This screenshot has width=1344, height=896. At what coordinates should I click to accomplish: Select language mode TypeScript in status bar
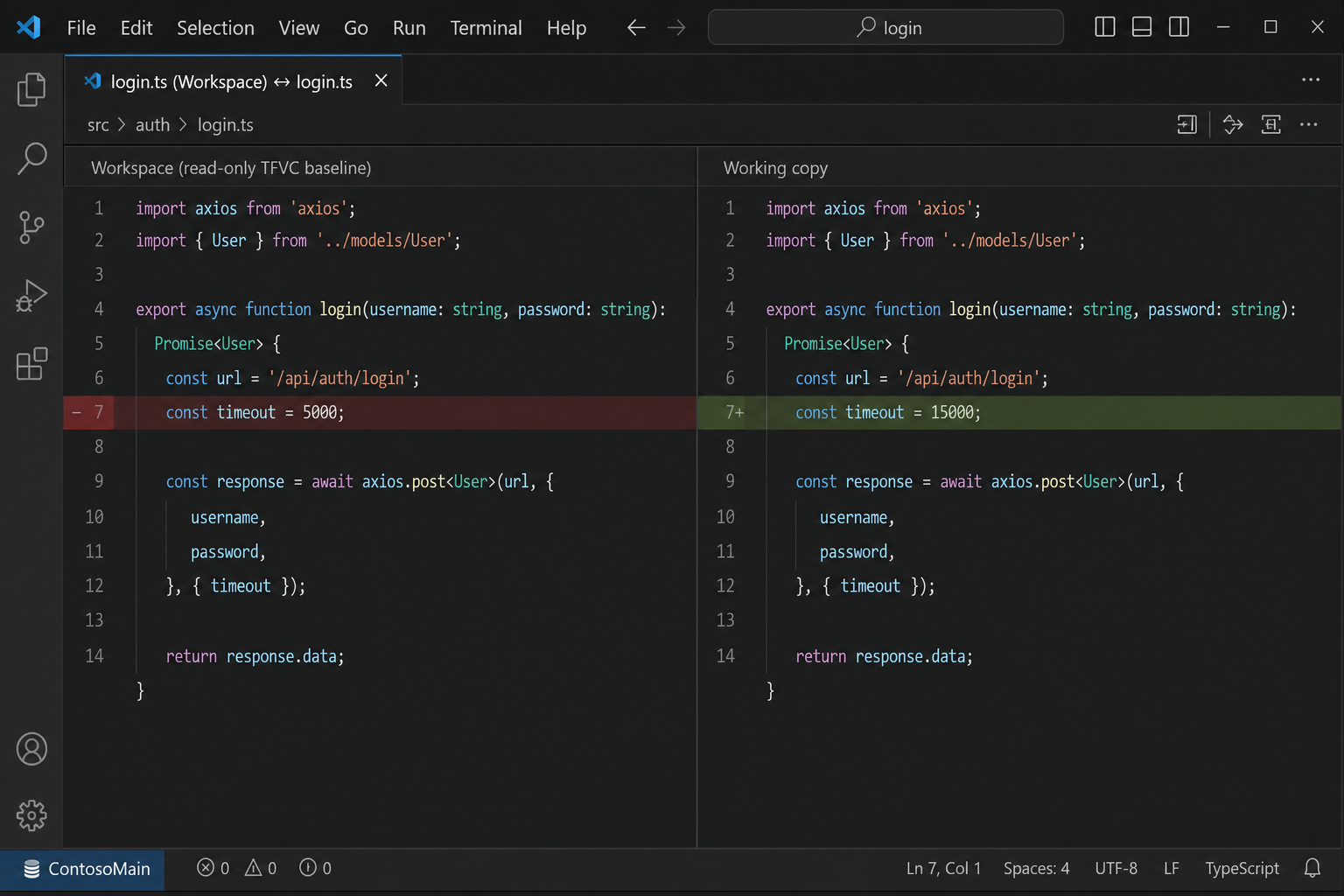[1242, 868]
